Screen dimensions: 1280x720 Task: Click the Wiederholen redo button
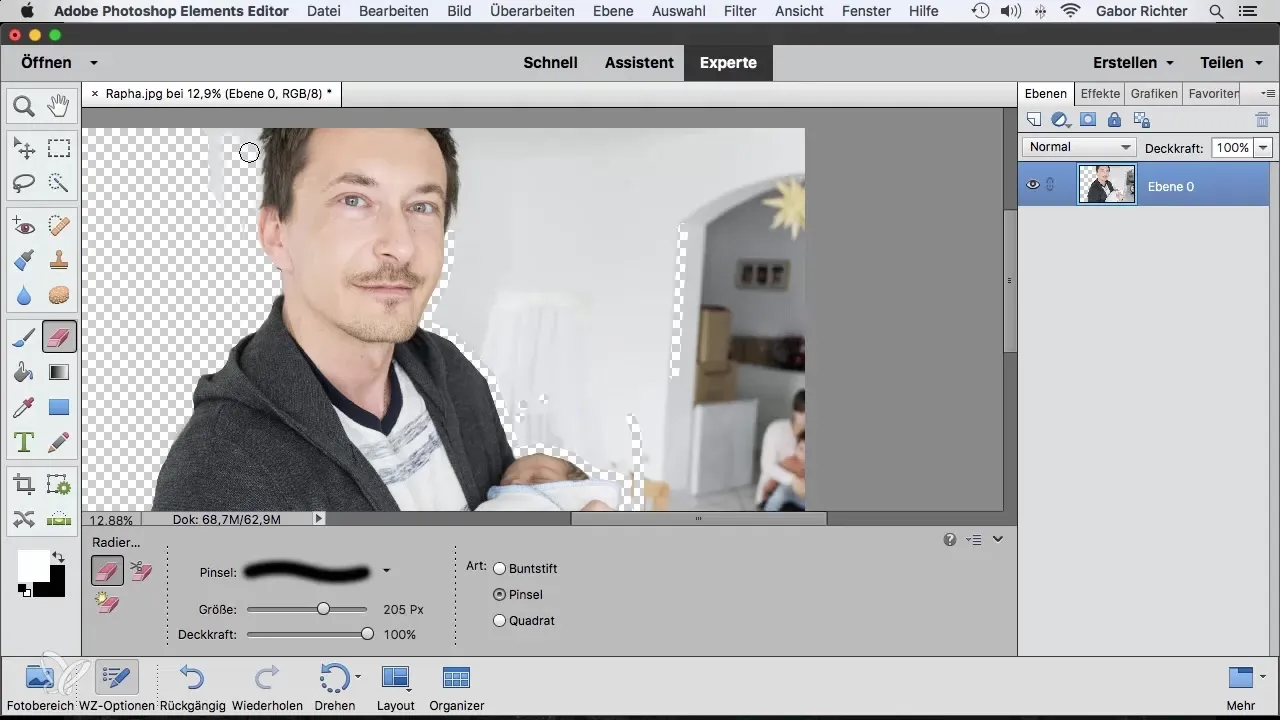(267, 686)
